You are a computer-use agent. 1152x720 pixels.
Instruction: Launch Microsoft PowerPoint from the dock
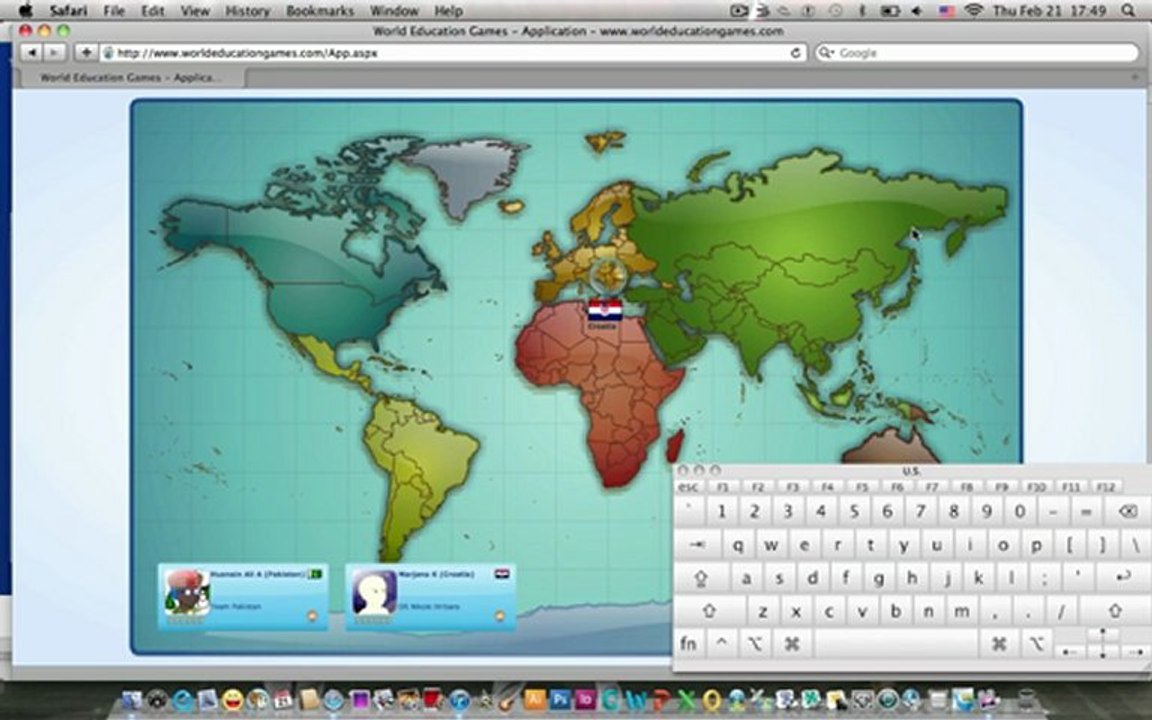click(662, 699)
